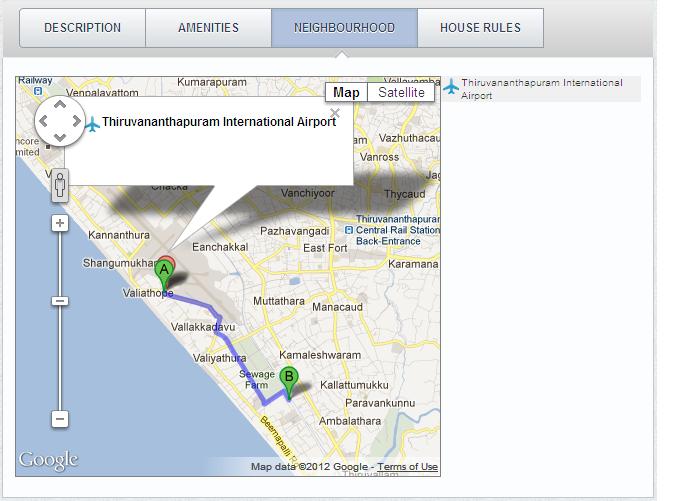The image size is (696, 501).
Task: Click the East Fort map label
Action: pyautogui.click(x=325, y=248)
